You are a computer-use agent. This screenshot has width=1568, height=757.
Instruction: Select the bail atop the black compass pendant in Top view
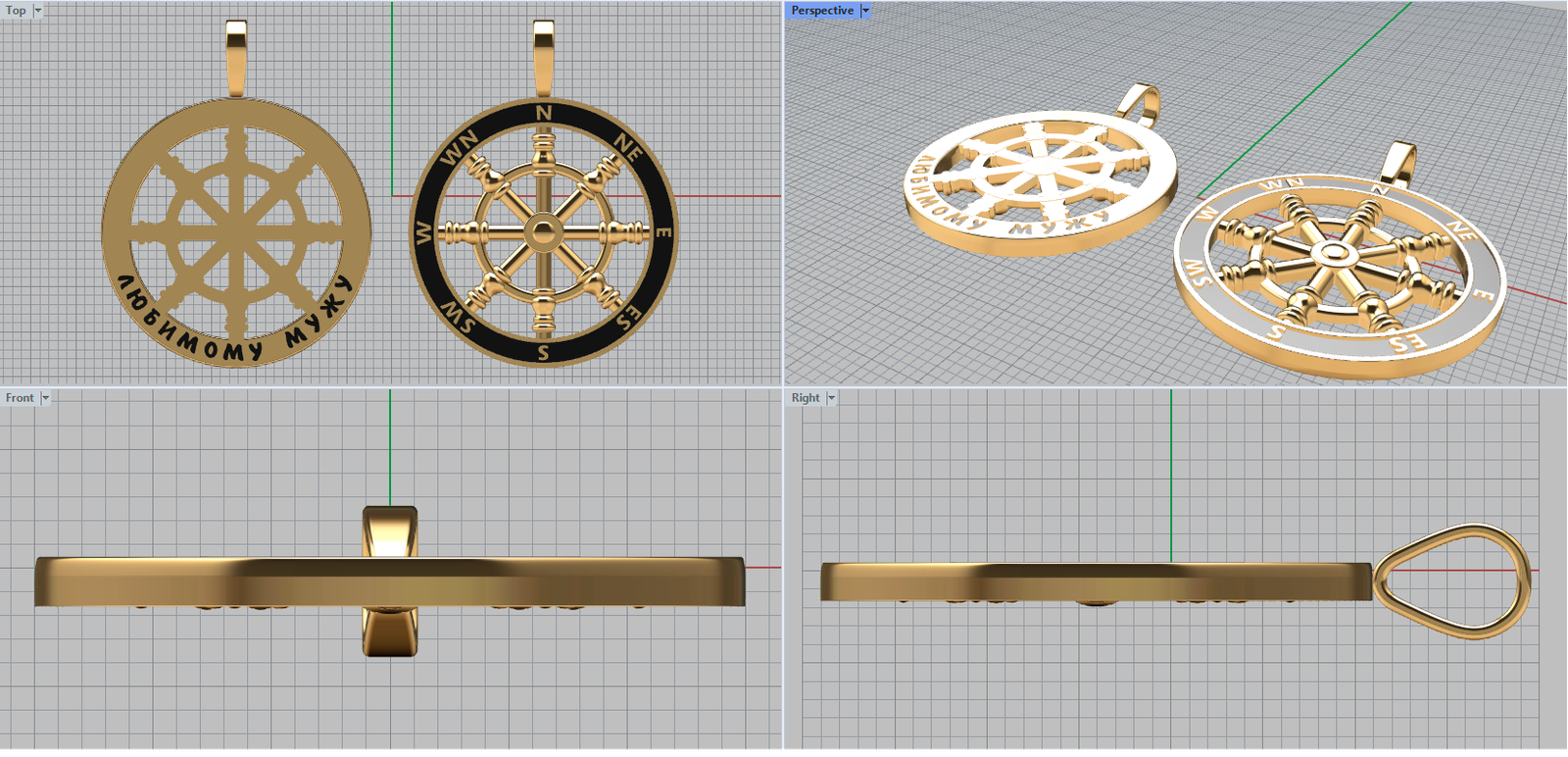(x=544, y=57)
